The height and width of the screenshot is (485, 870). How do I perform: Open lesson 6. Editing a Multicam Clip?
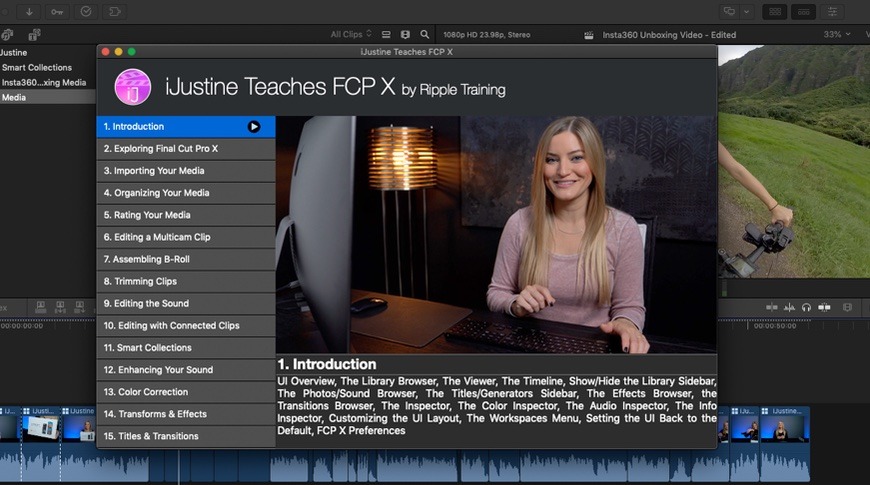(x=186, y=238)
